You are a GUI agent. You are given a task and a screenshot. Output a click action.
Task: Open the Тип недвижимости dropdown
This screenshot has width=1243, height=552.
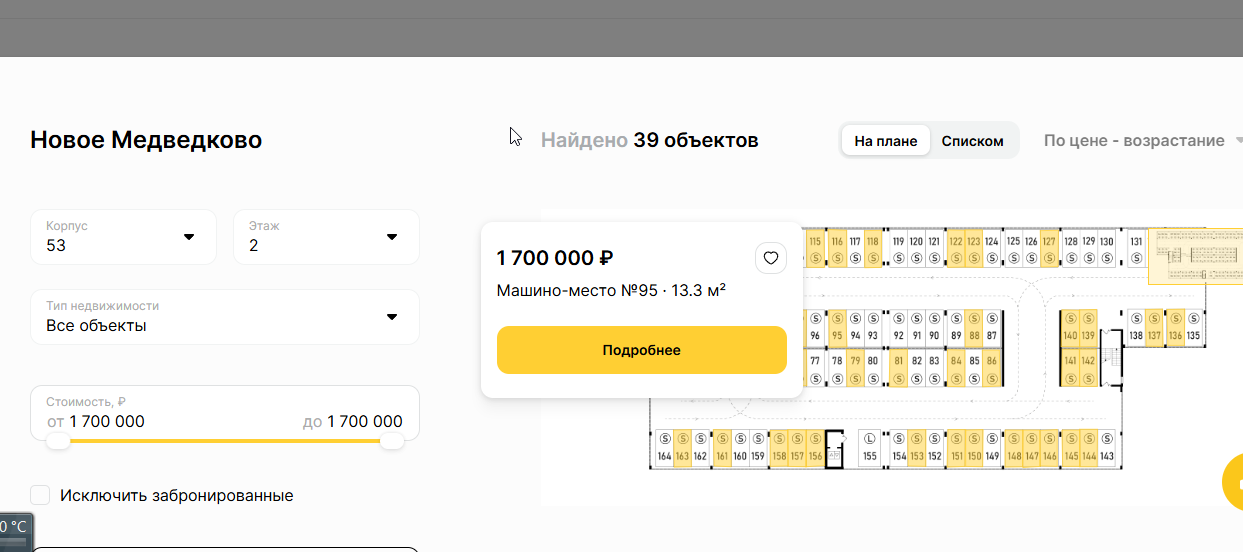pyautogui.click(x=225, y=317)
